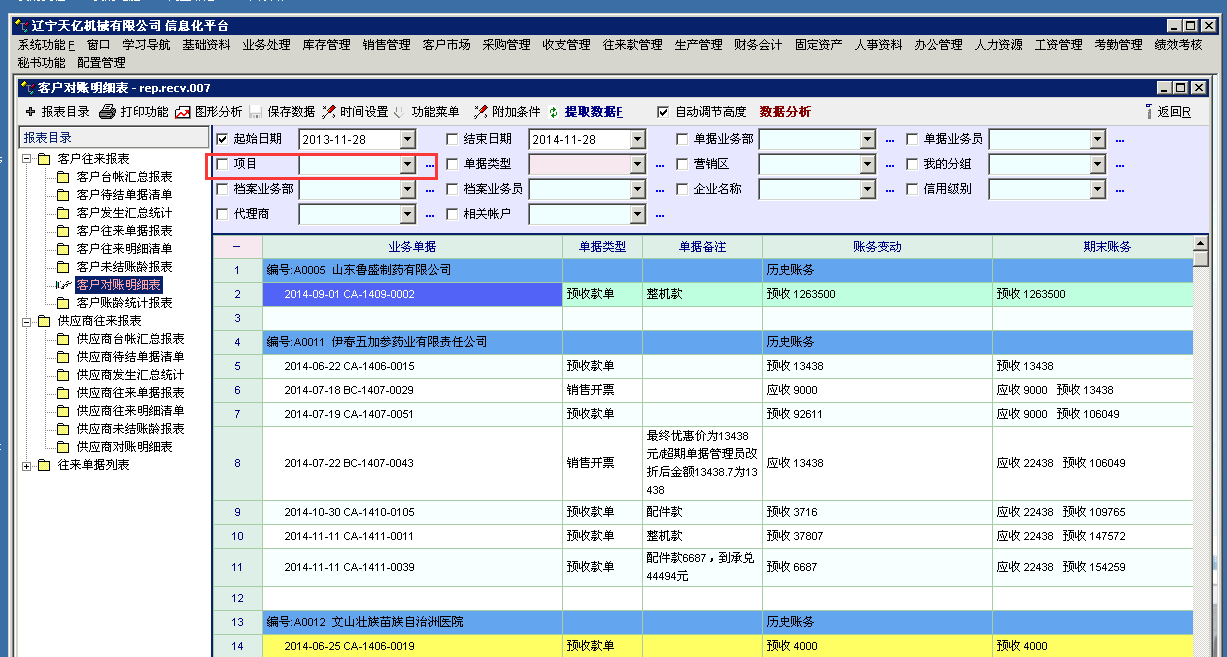Click the 报表目录 toolbar icon
This screenshot has height=657, width=1227.
(30, 112)
